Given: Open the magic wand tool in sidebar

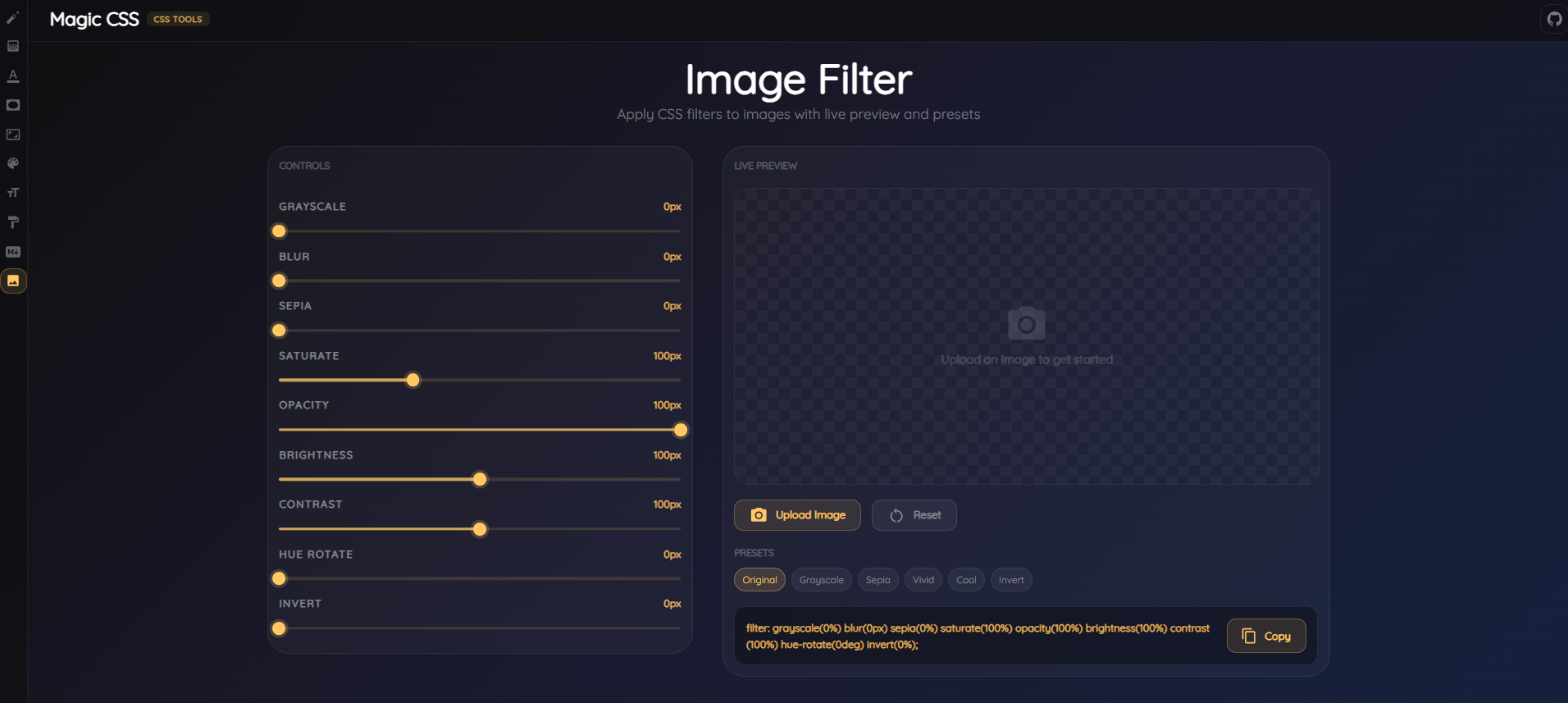Looking at the screenshot, I should coord(13,17).
